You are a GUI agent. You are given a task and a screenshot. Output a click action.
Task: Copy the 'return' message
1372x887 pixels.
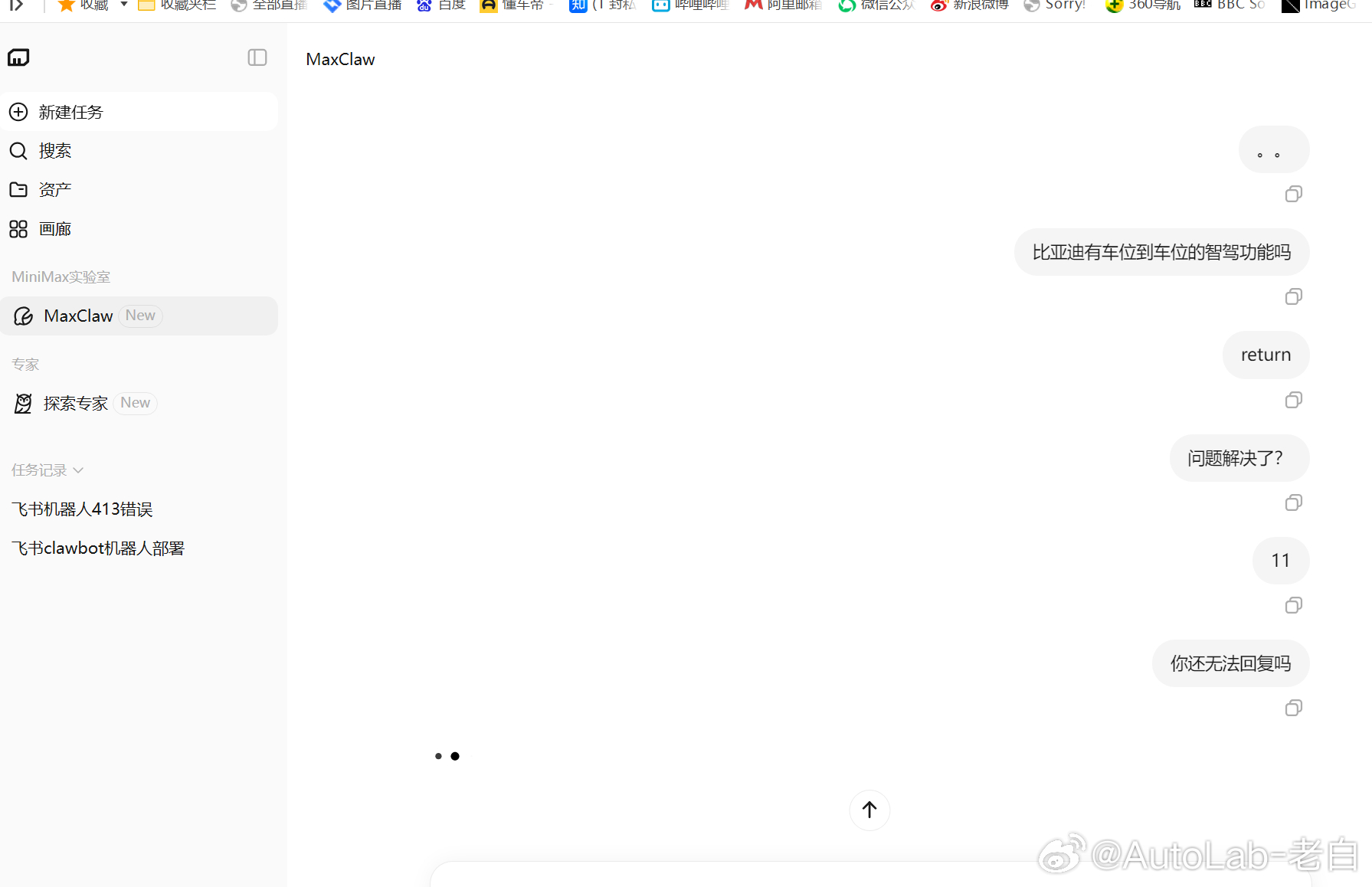[x=1294, y=400]
